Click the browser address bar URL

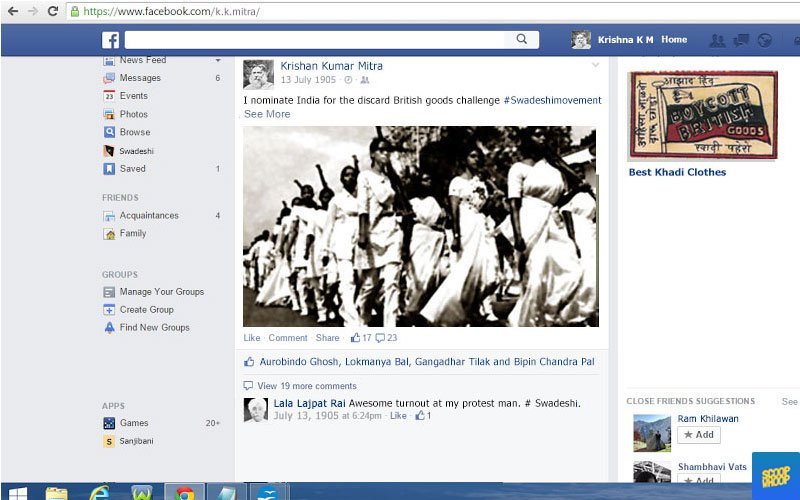tap(171, 11)
